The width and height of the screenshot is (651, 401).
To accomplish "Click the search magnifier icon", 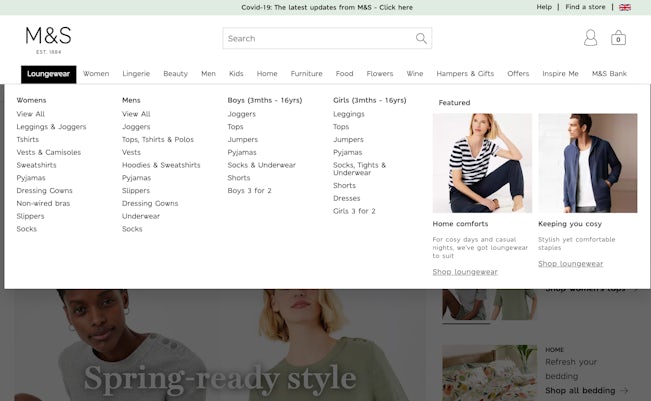I will [421, 39].
